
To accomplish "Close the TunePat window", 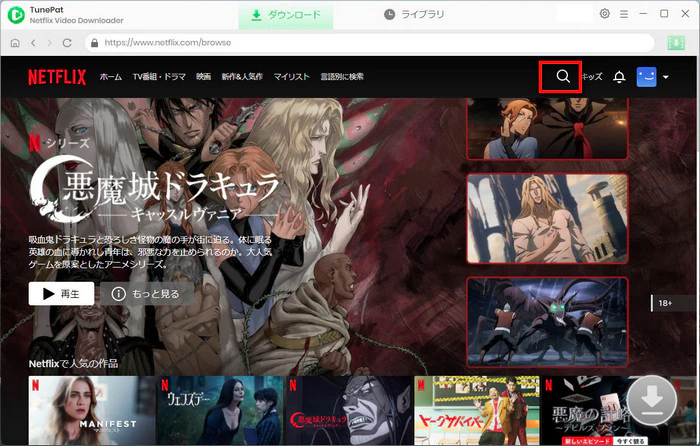I will click(685, 14).
